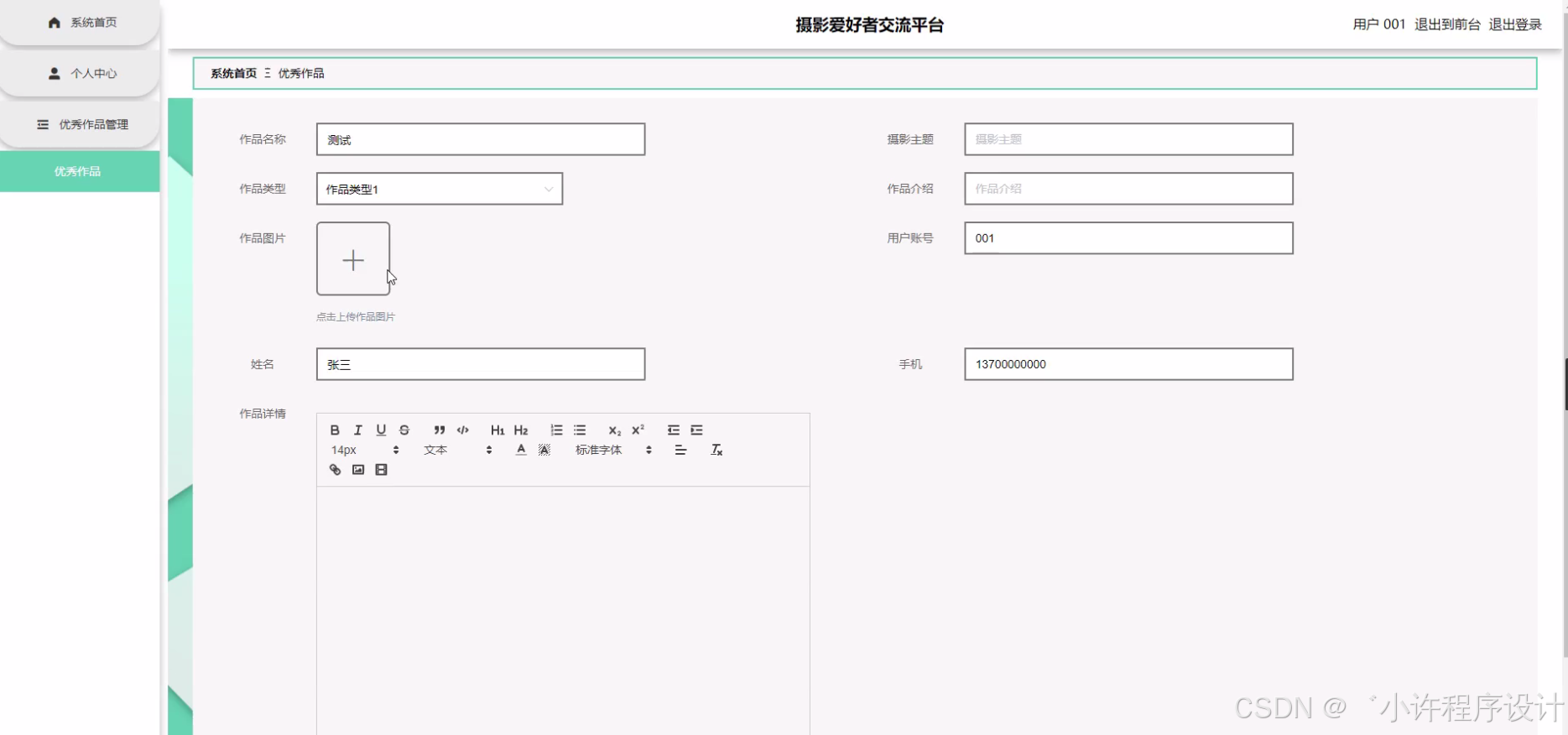1568x735 pixels.
Task: Insert blockquote using quote icon
Action: pos(439,430)
